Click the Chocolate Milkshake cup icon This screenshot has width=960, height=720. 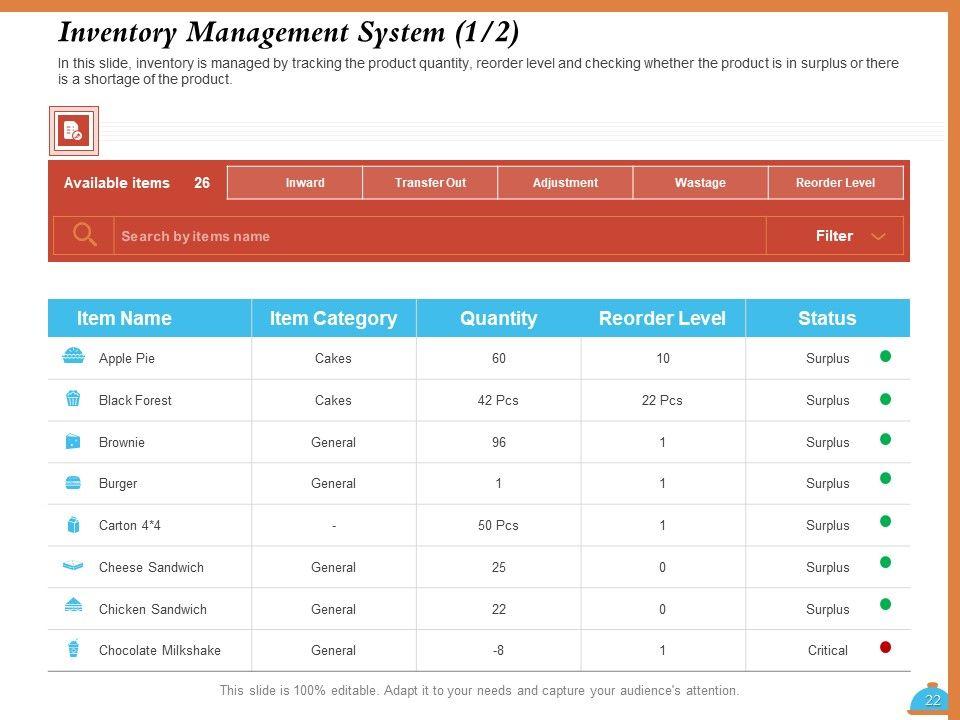[73, 650]
